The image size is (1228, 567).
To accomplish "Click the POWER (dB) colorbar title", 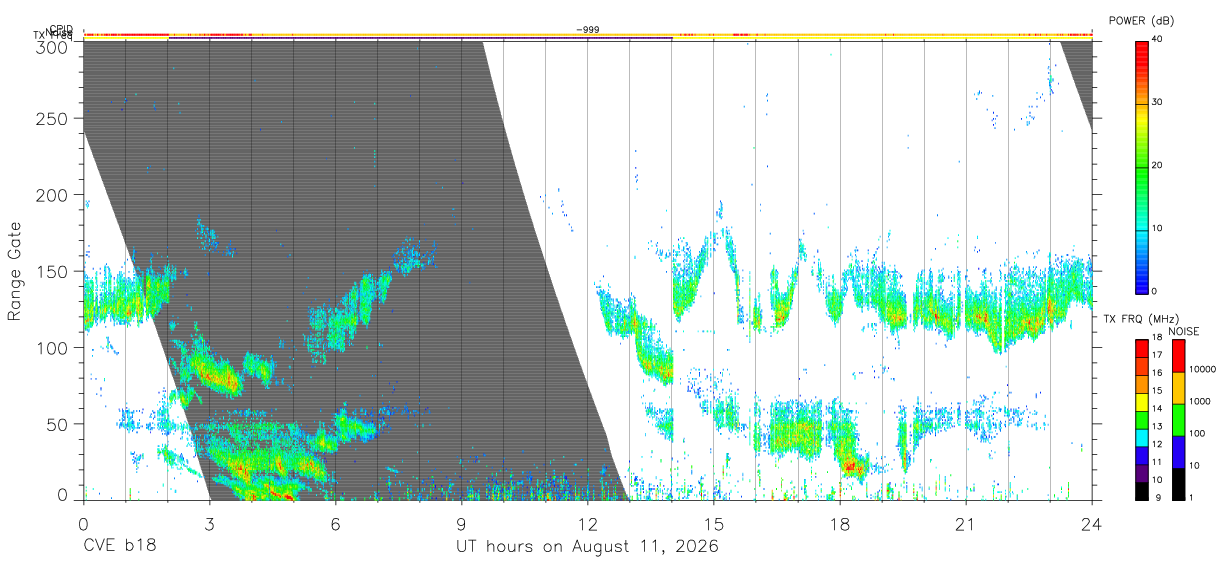I will click(1141, 21).
